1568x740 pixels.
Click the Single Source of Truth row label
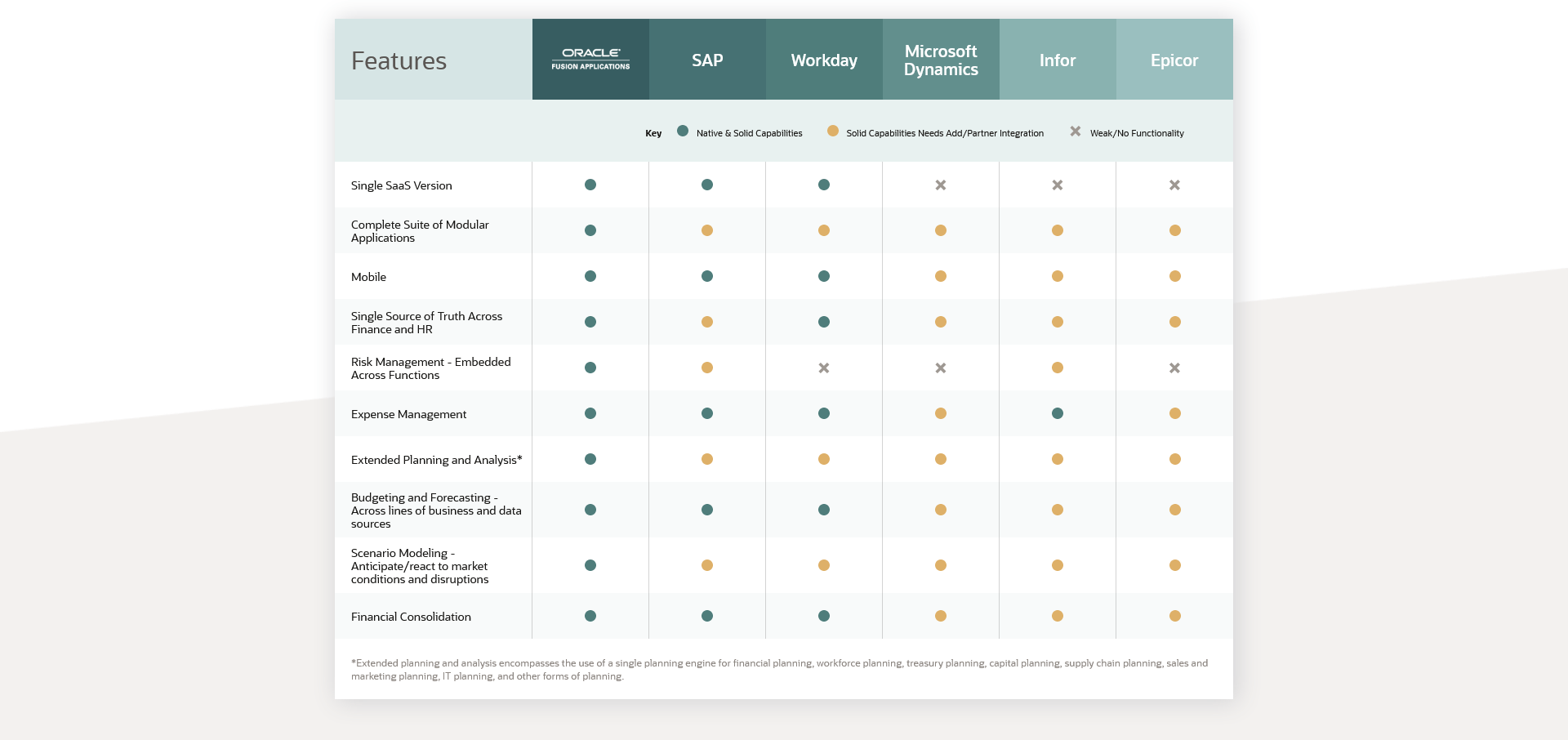tap(426, 323)
